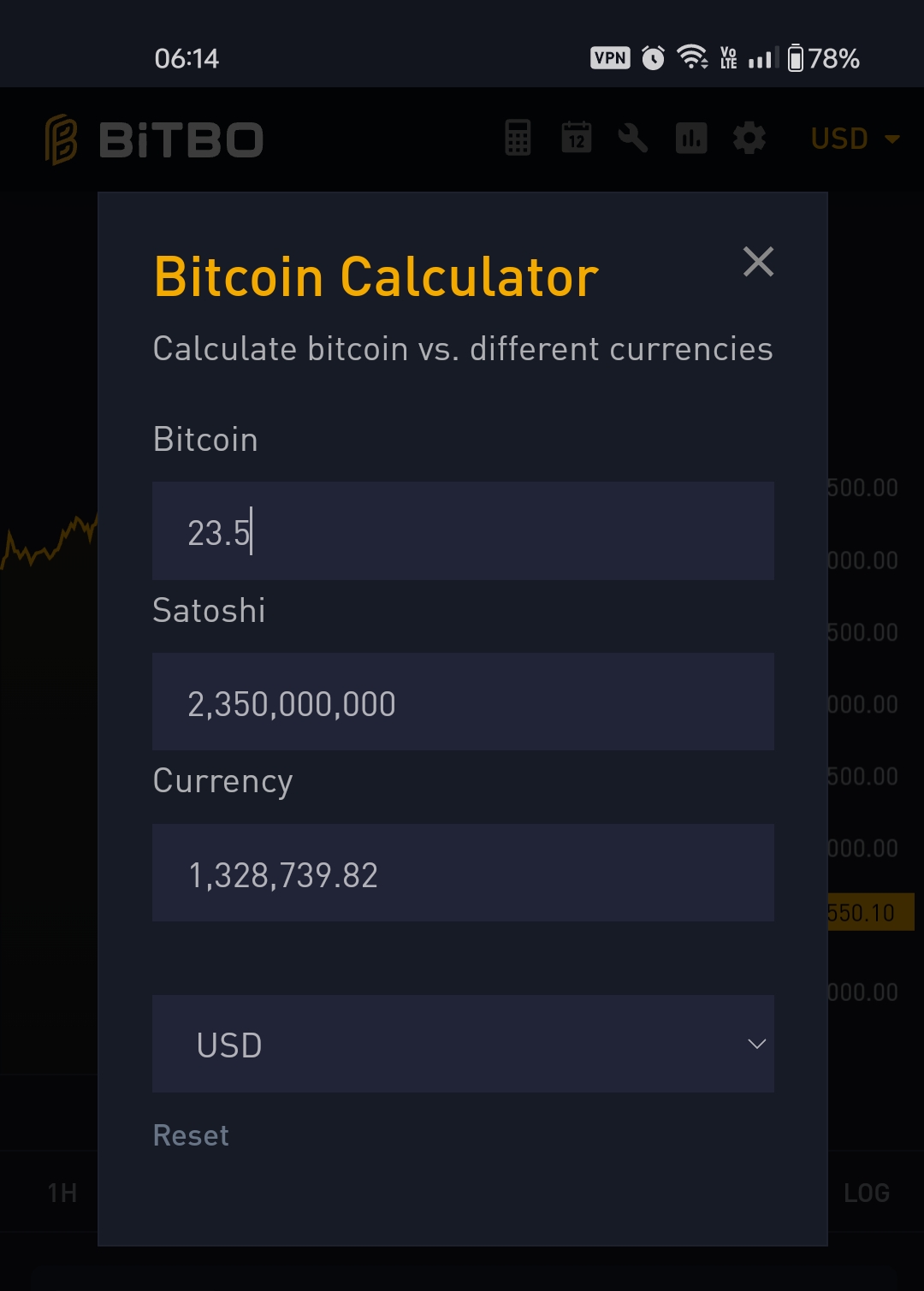
Task: Focus the Bitcoin amount field
Action: (x=463, y=531)
